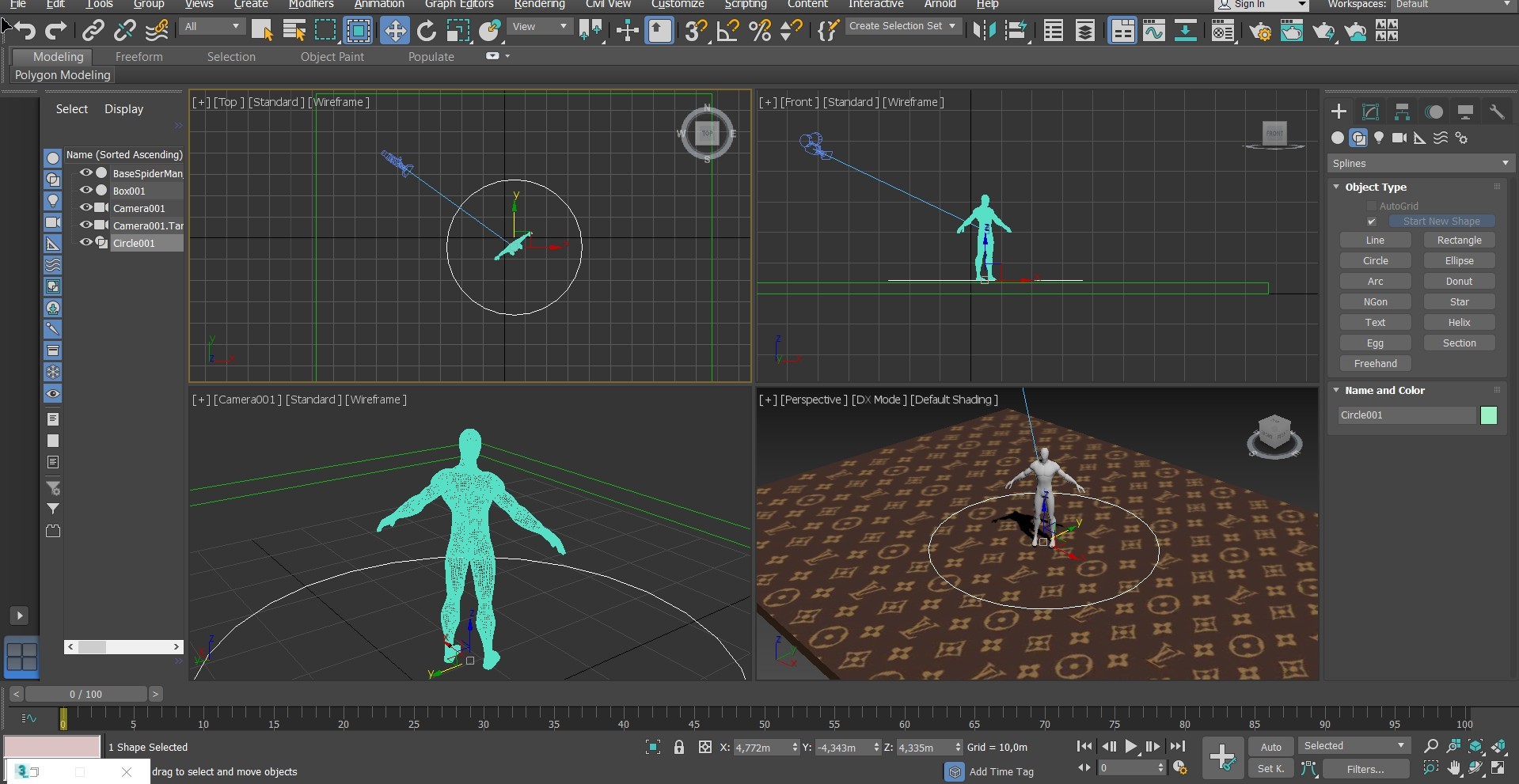Hide Camera001 with its eye icon
The height and width of the screenshot is (784, 1519).
(x=85, y=207)
